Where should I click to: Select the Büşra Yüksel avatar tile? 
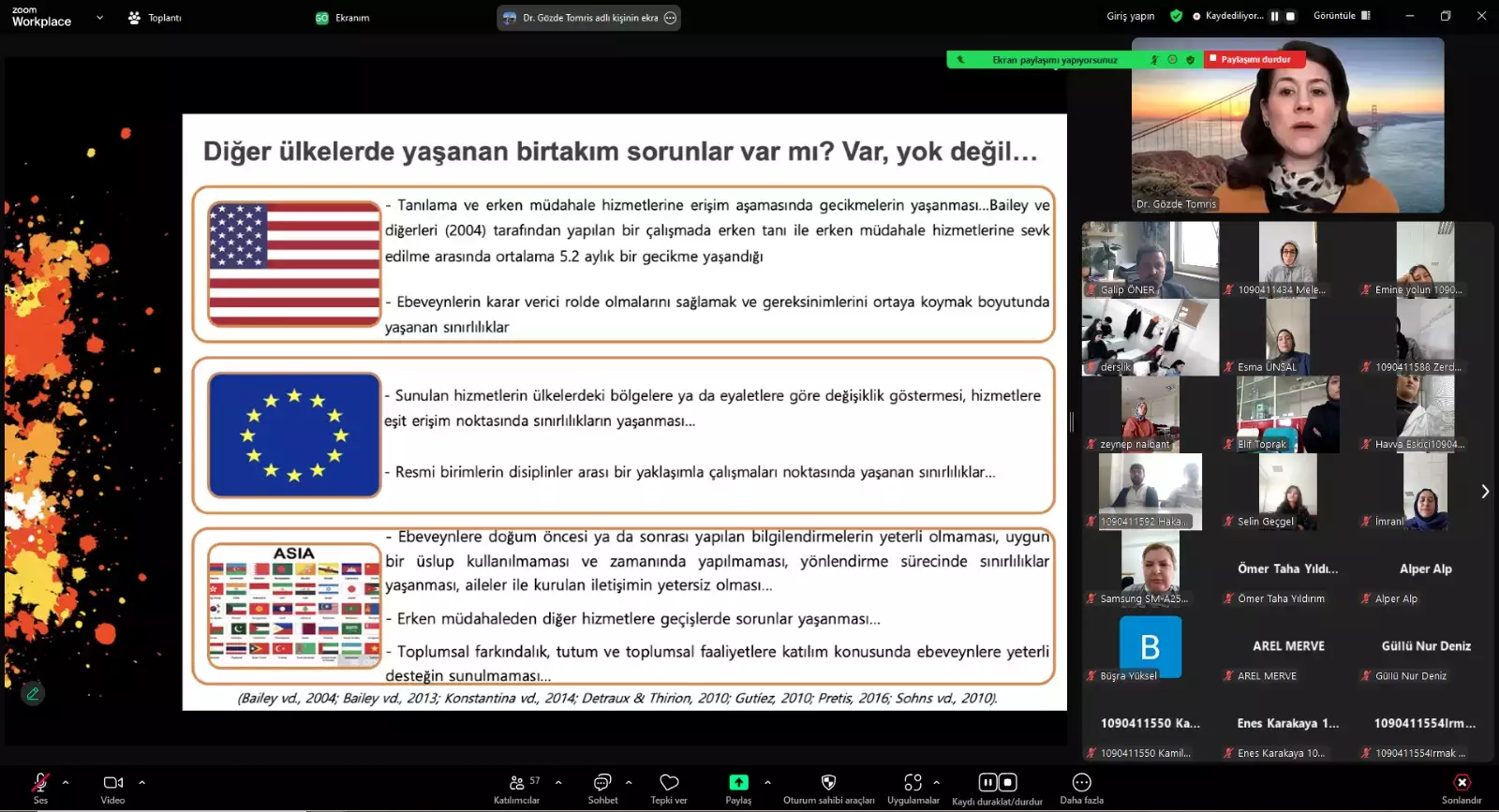(1150, 646)
